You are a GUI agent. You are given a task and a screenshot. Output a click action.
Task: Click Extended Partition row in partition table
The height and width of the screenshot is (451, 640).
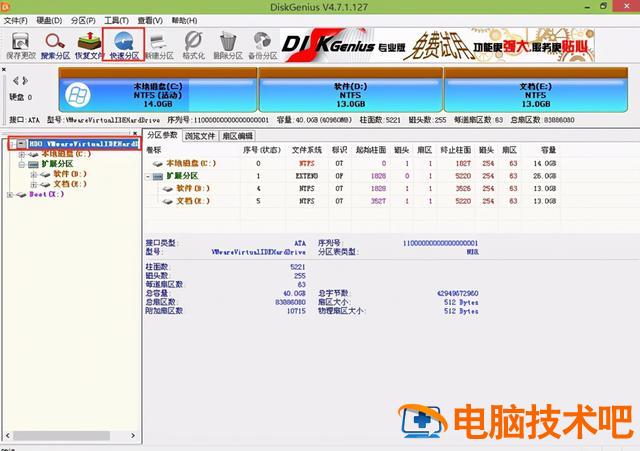(353, 176)
